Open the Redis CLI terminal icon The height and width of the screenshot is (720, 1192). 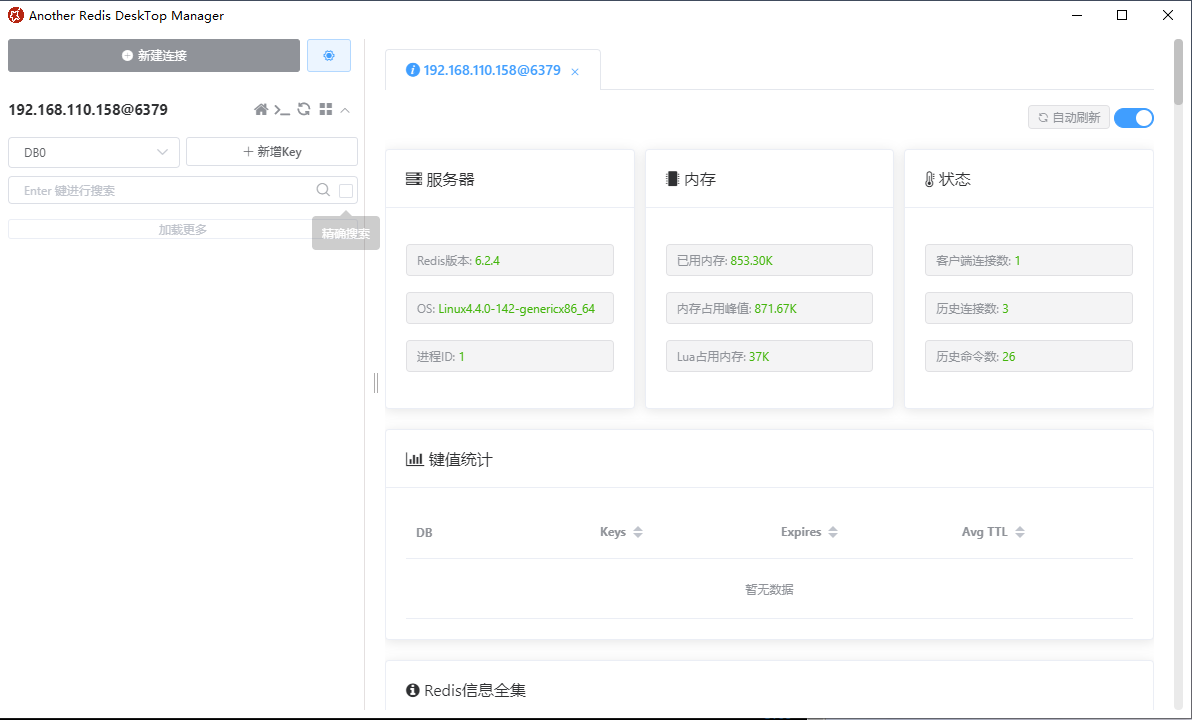point(282,110)
